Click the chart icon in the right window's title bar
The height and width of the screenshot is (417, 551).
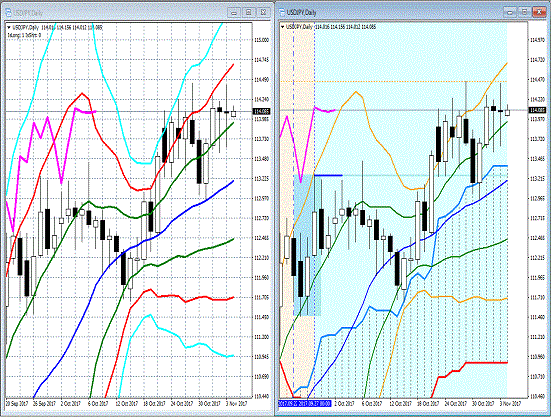[282, 12]
